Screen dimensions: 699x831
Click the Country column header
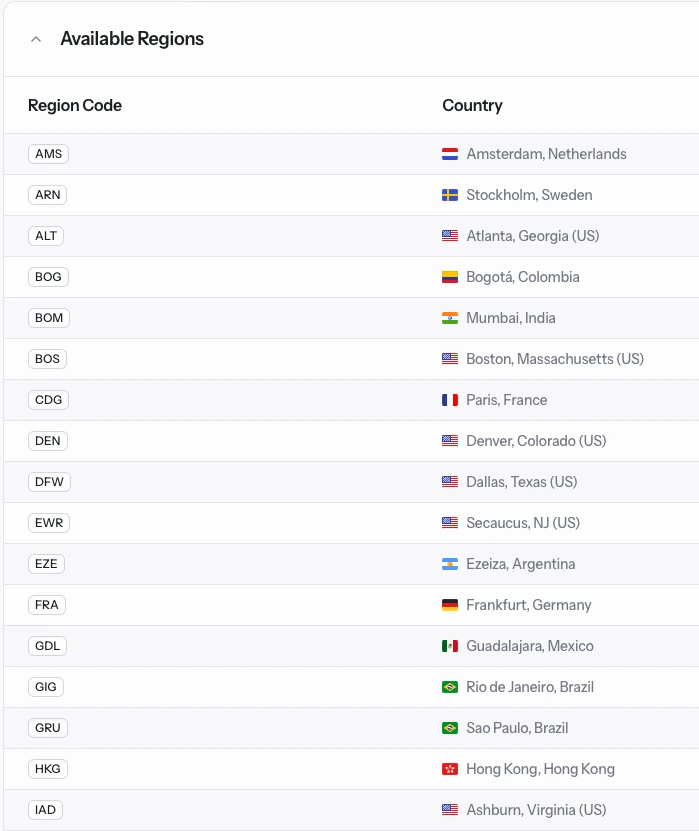473,105
